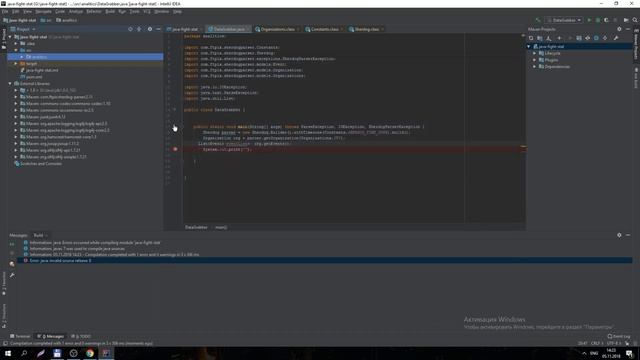Click the DataGrabber breadcrumb below the editor
The height and width of the screenshot is (360, 640).
[x=196, y=227]
